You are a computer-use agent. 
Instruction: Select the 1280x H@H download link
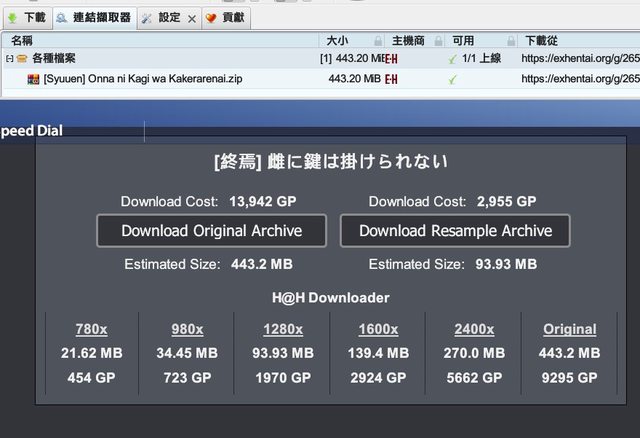coord(284,329)
